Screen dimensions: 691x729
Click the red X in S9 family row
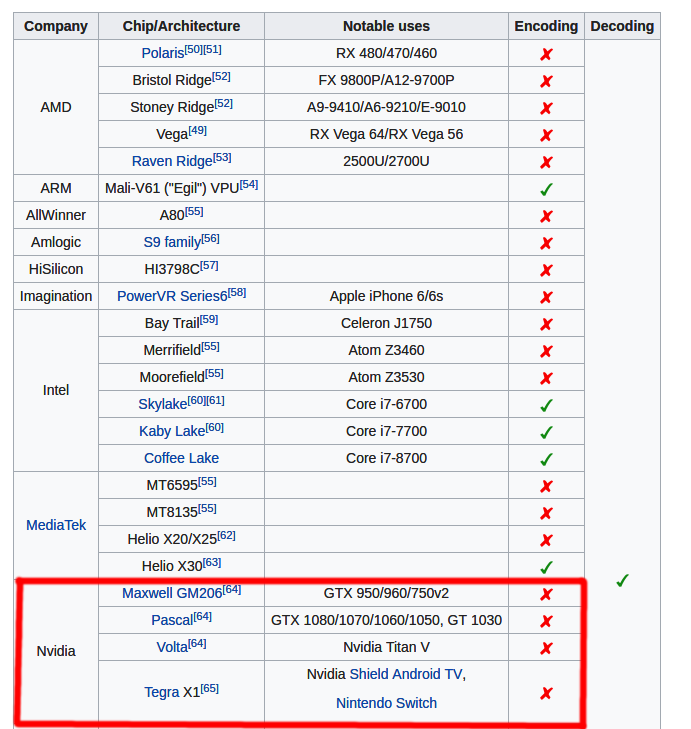pyautogui.click(x=546, y=243)
